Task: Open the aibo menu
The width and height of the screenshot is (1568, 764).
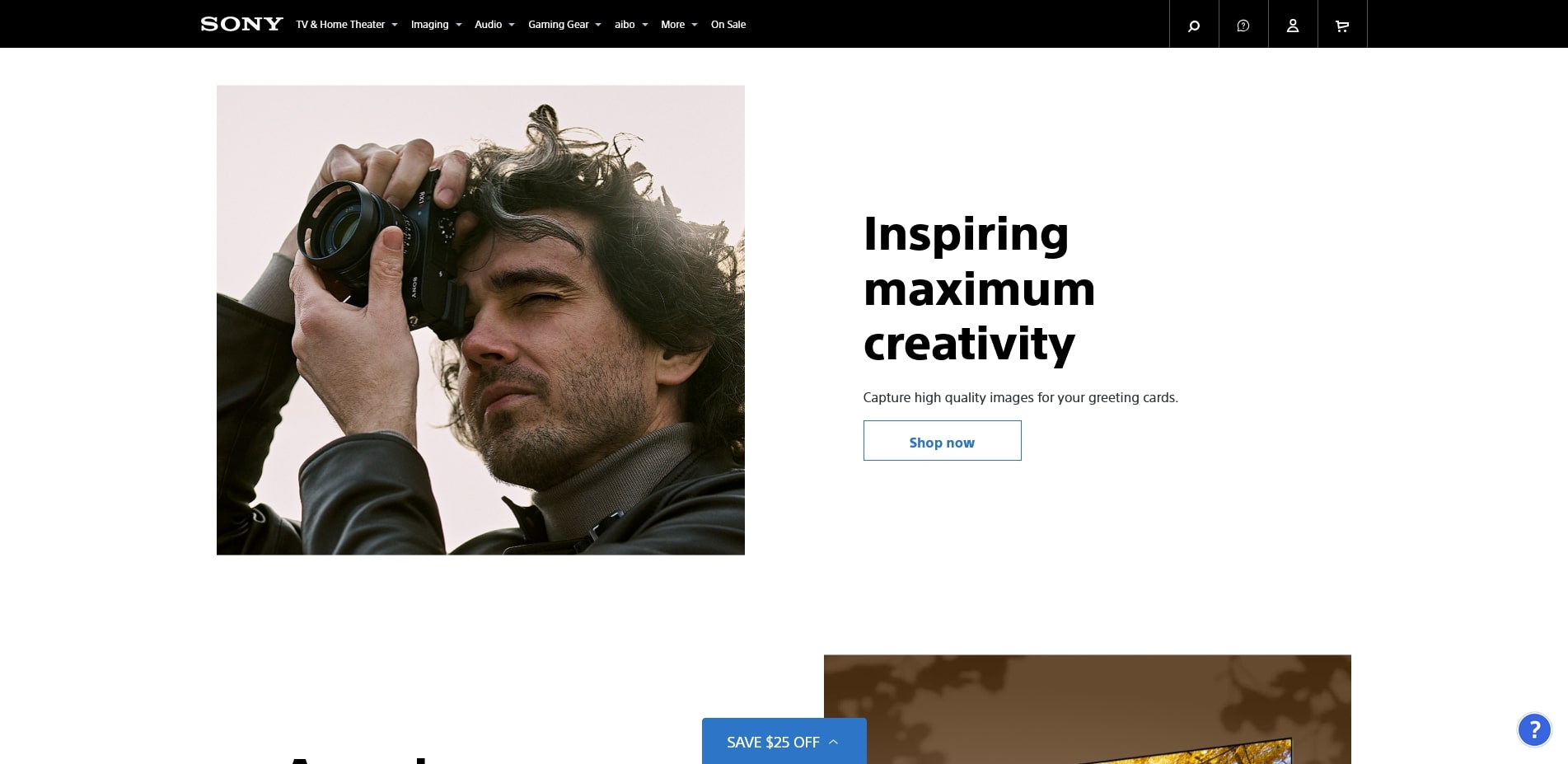Action: [631, 25]
